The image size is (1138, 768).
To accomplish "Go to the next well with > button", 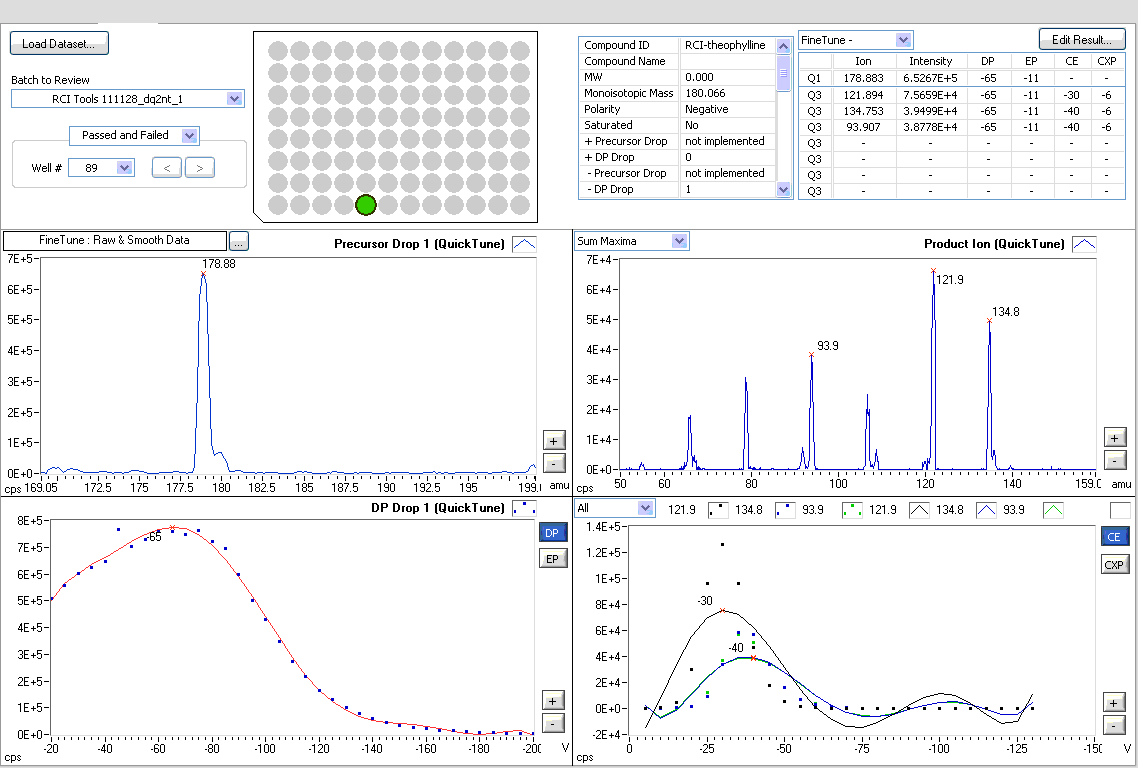I will pyautogui.click(x=200, y=168).
